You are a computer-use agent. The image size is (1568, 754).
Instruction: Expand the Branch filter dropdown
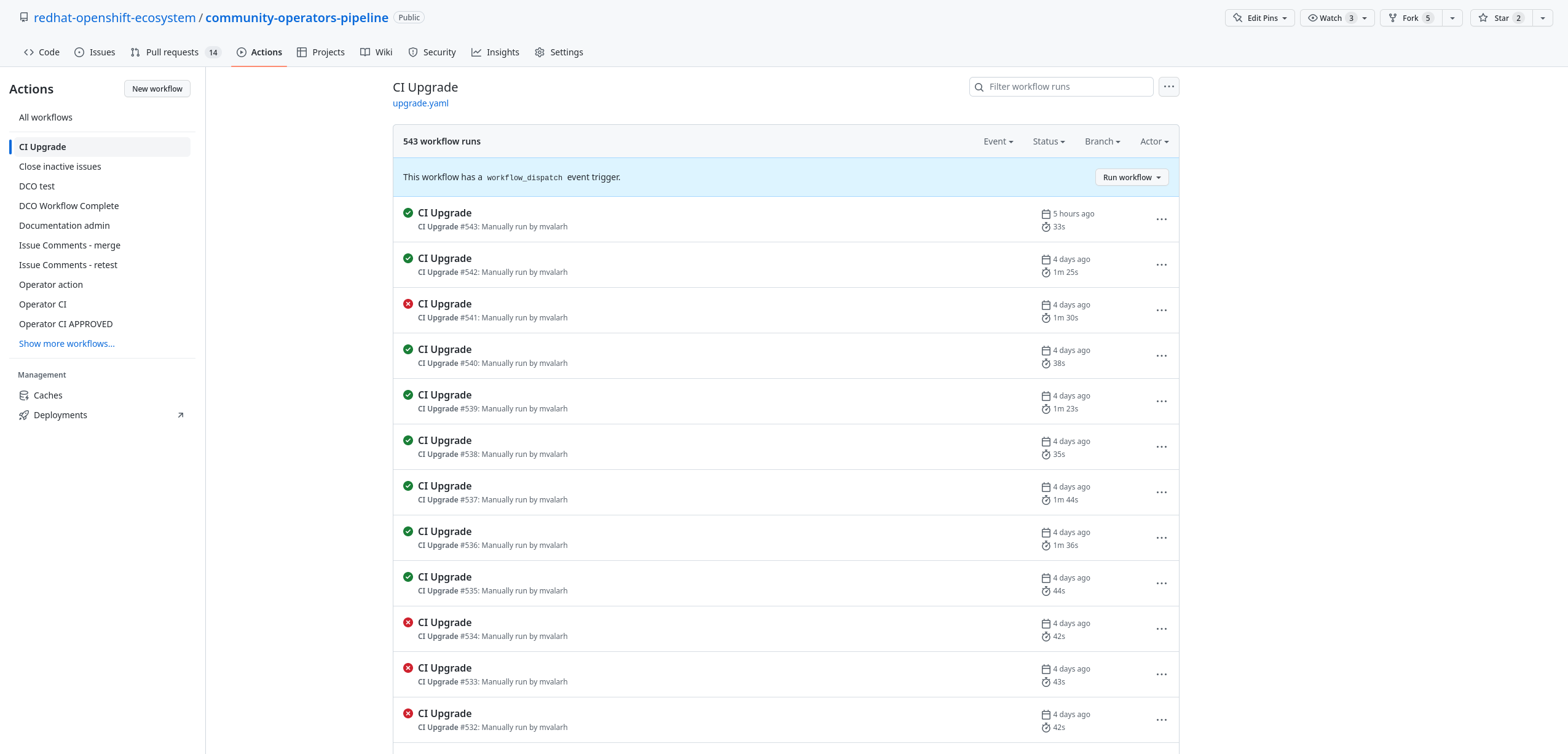[1102, 141]
